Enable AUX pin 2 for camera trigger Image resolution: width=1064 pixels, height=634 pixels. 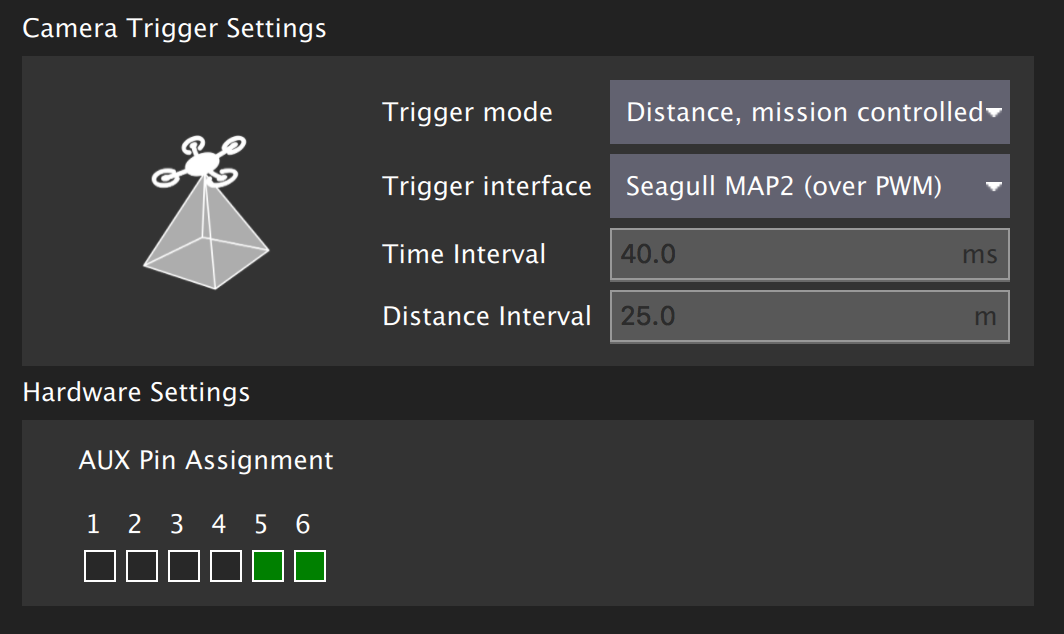pos(141,565)
